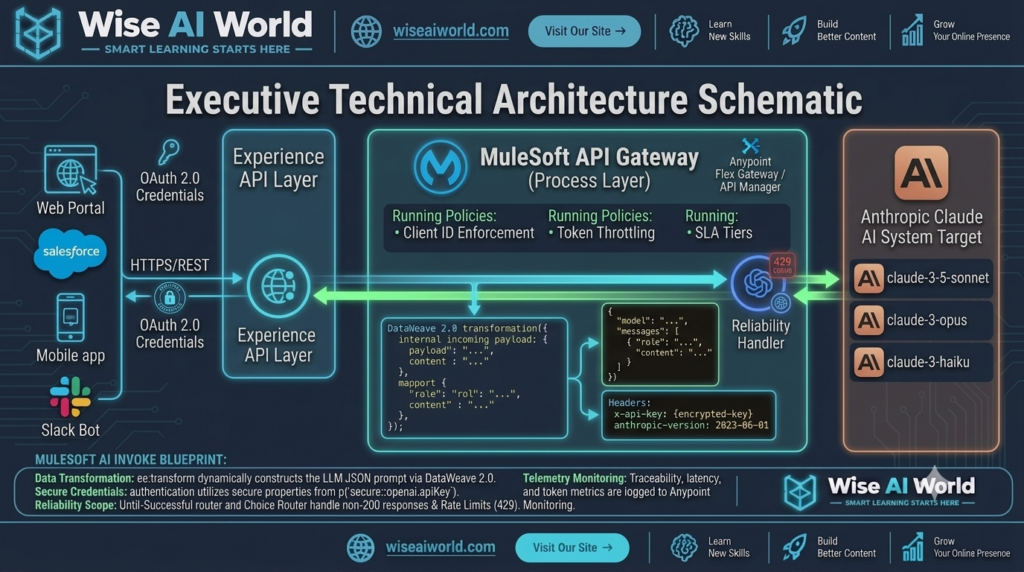This screenshot has height=572, width=1024.
Task: Select the Web Portal browser icon
Action: tap(71, 169)
